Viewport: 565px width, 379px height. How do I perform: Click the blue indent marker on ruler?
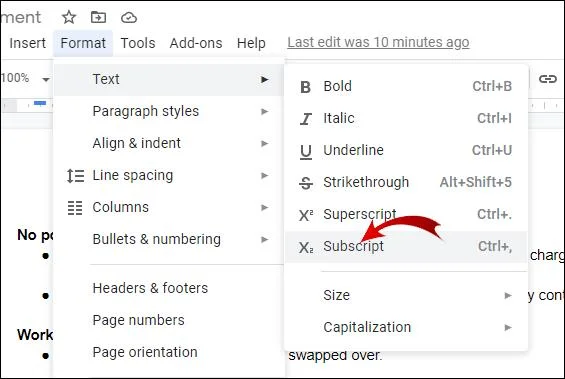click(40, 103)
